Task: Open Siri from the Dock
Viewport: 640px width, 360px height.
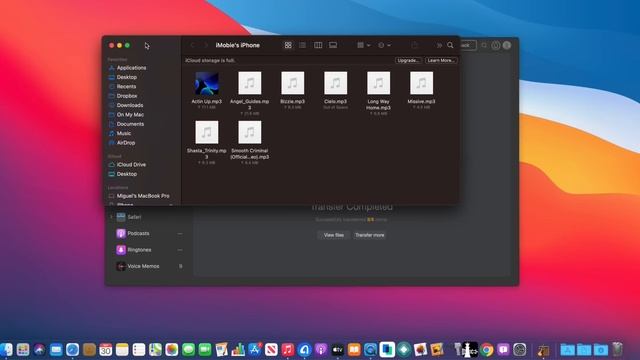Action: (40, 349)
